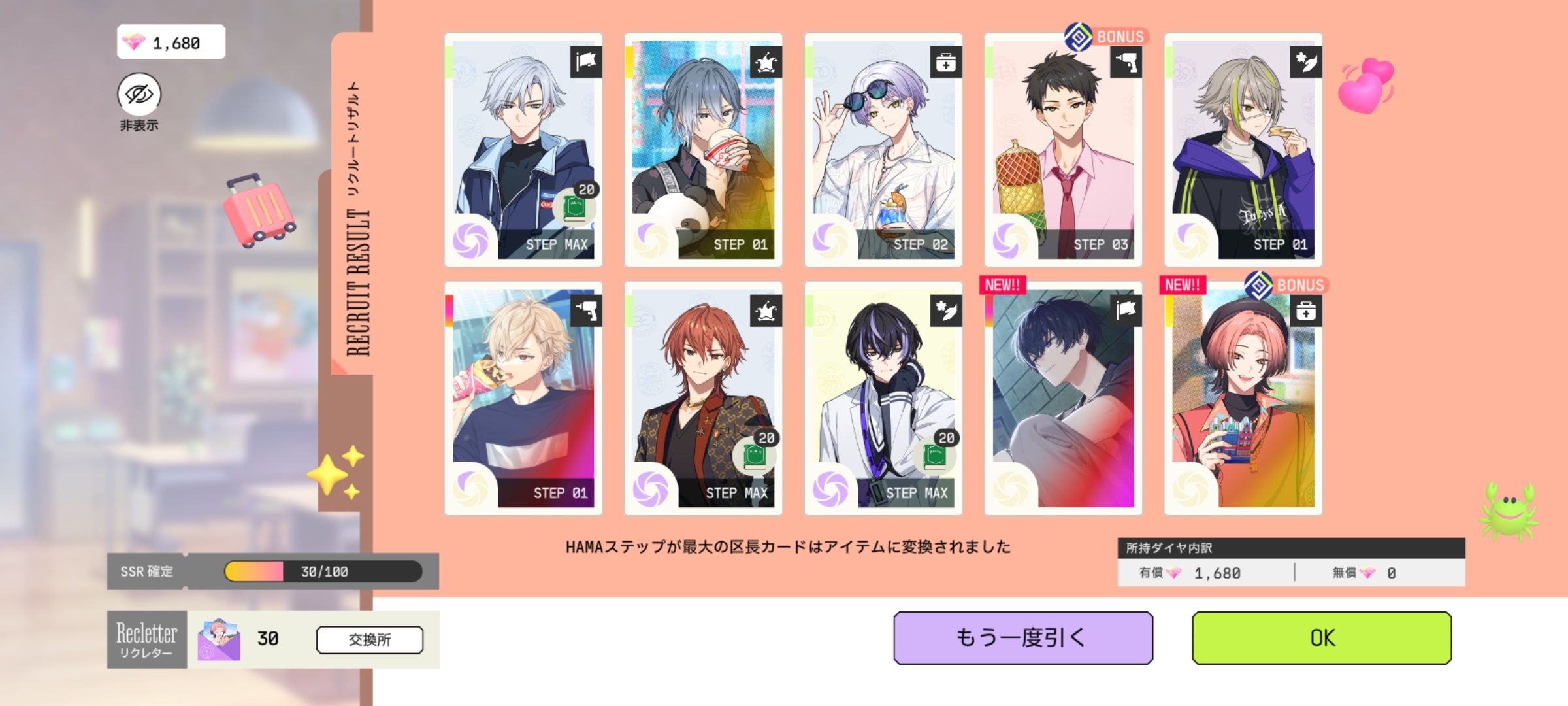
Task: Tap the jester hat icon on panda card
Action: [766, 62]
